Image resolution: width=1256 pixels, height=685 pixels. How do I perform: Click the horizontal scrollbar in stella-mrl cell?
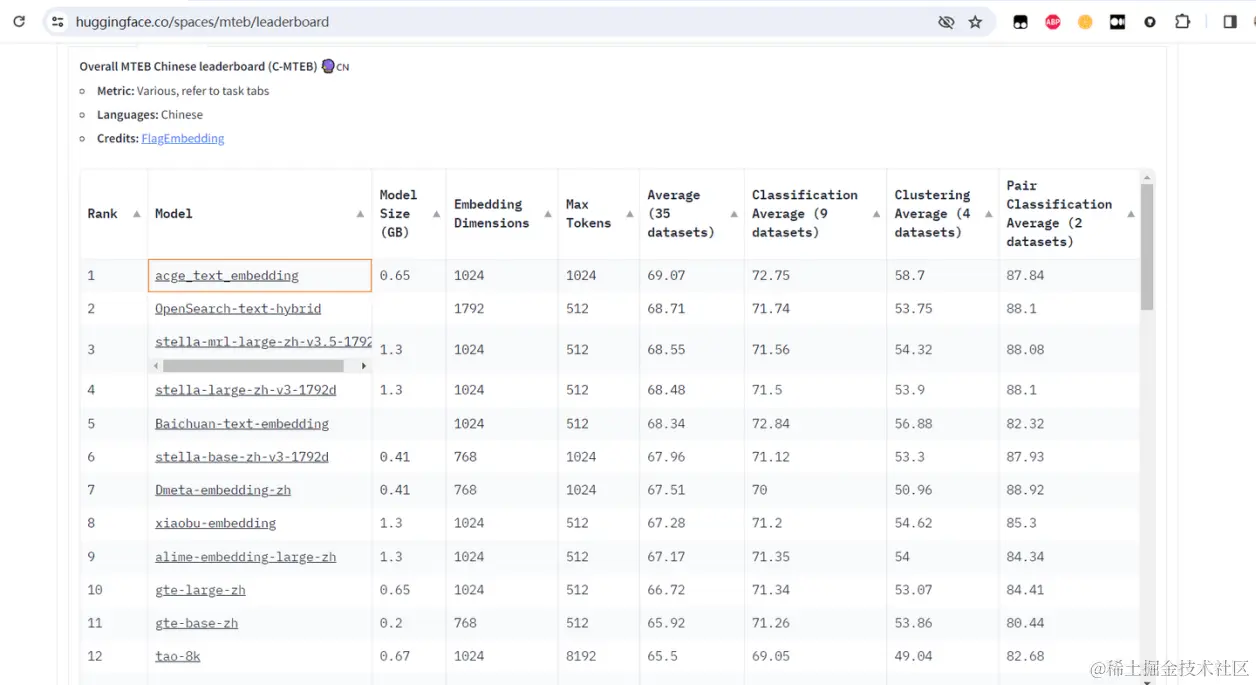tap(254, 366)
